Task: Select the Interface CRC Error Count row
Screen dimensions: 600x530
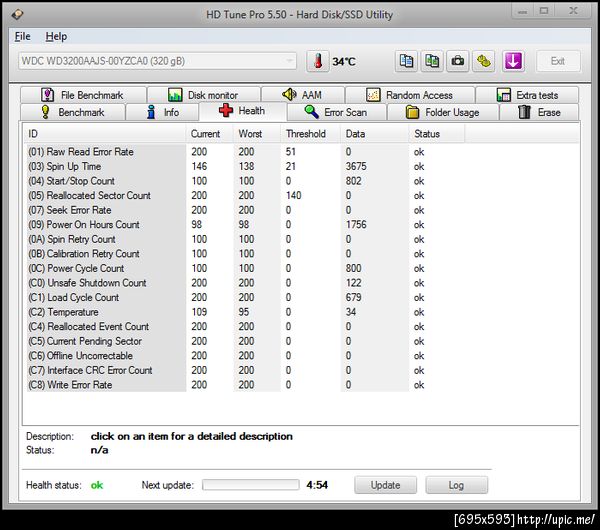Action: tap(245, 370)
